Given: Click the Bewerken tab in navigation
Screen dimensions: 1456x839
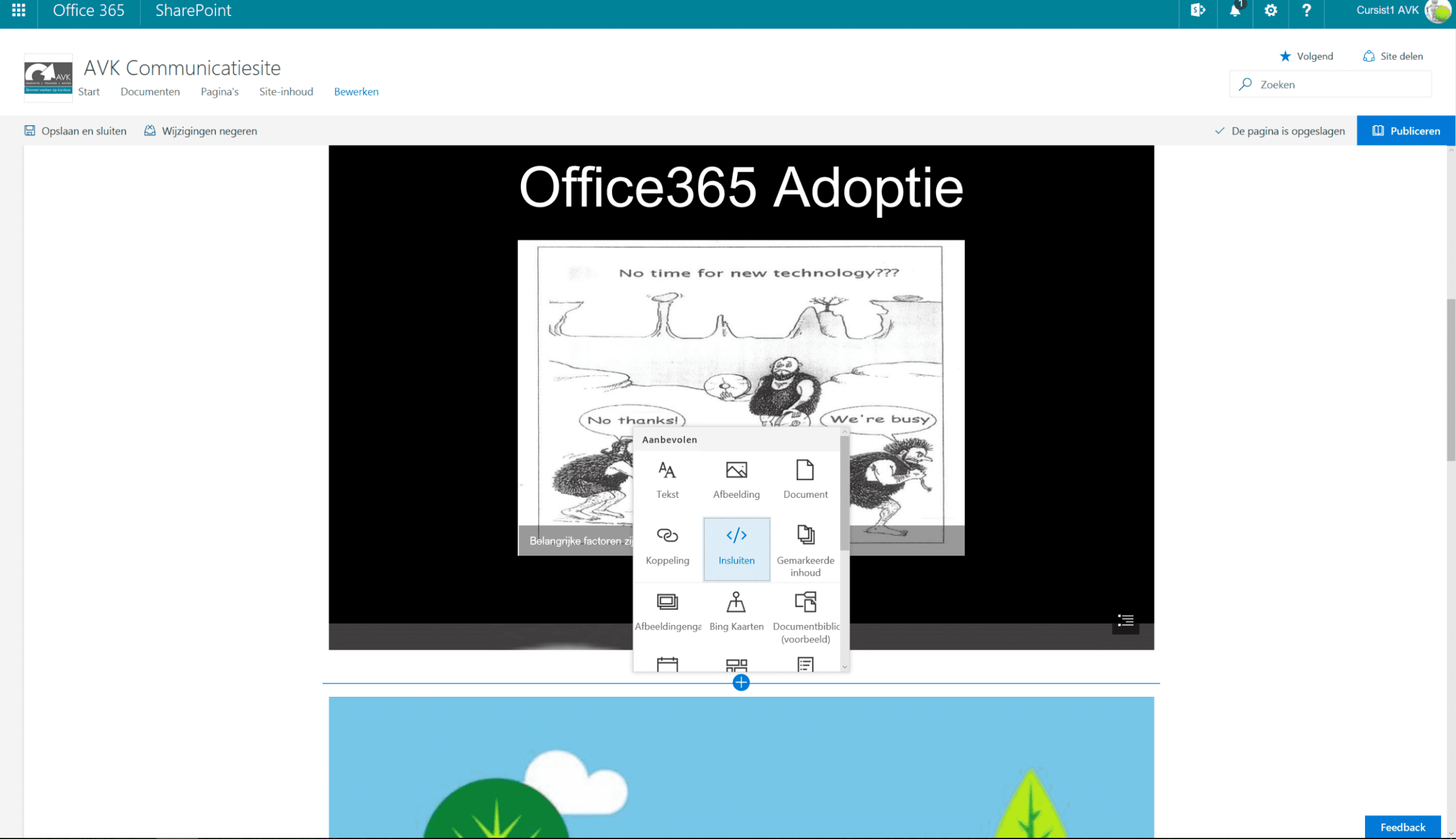Looking at the screenshot, I should coord(356,91).
